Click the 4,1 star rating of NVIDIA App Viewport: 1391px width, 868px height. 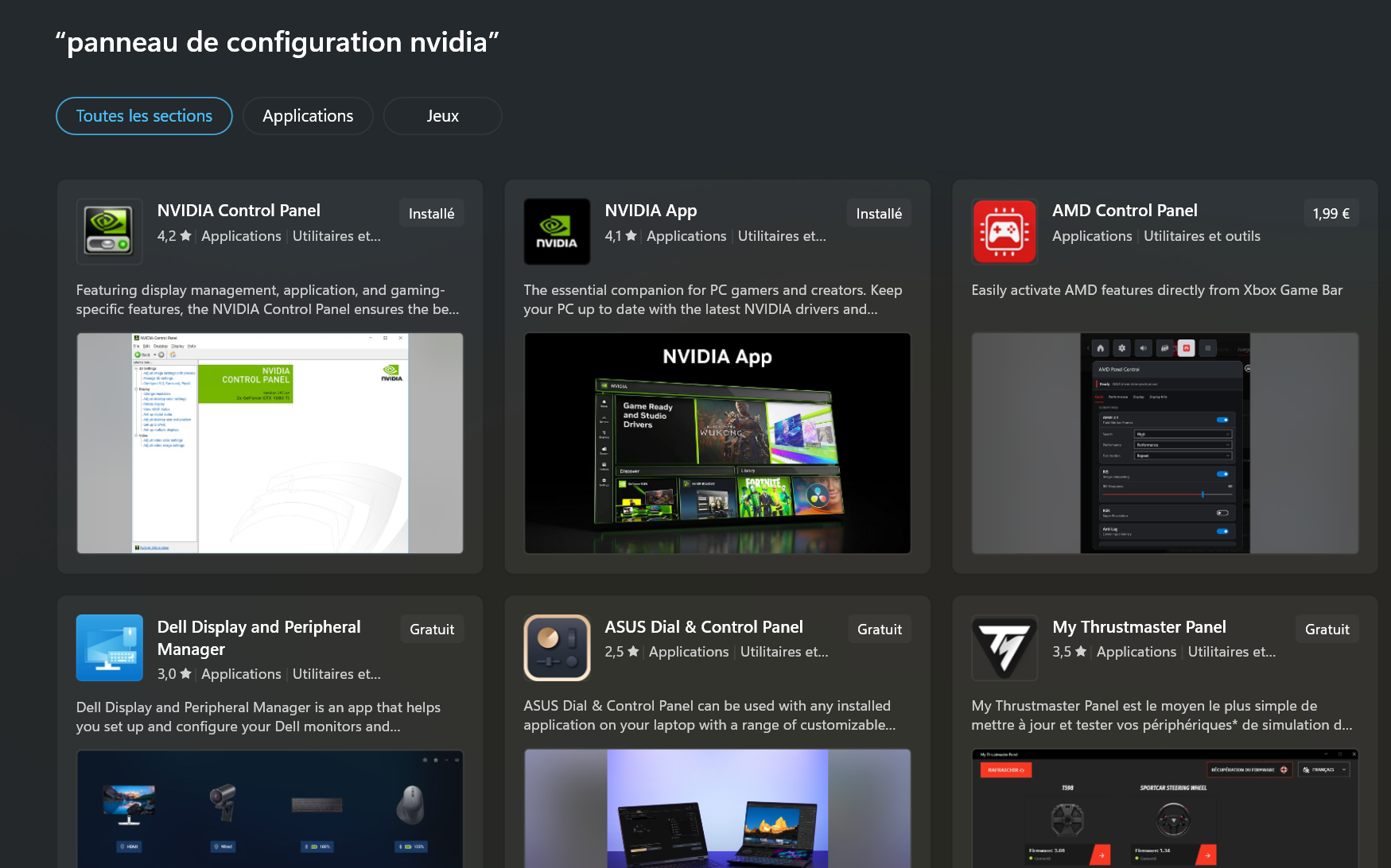coord(620,236)
